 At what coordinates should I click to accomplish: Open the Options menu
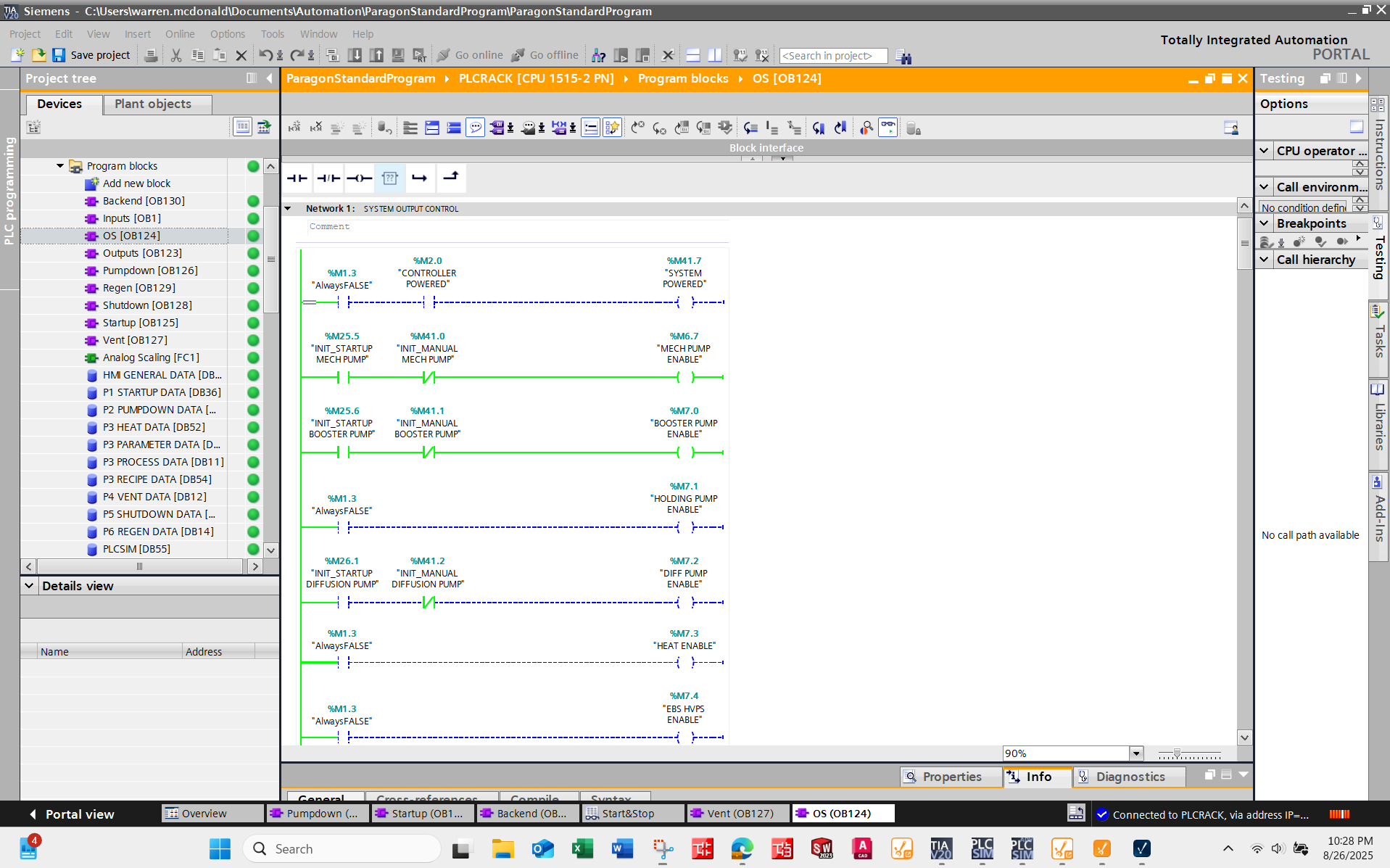pyautogui.click(x=228, y=34)
